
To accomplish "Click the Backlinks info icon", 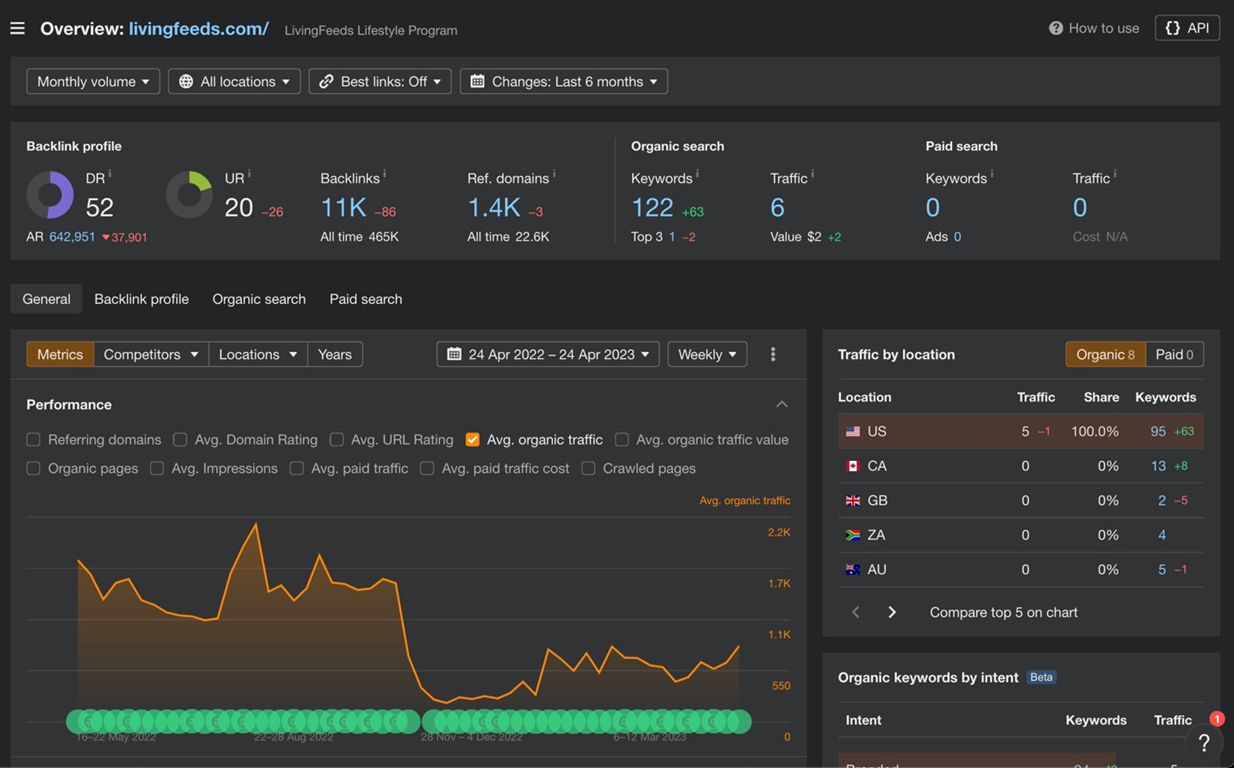I will point(384,174).
